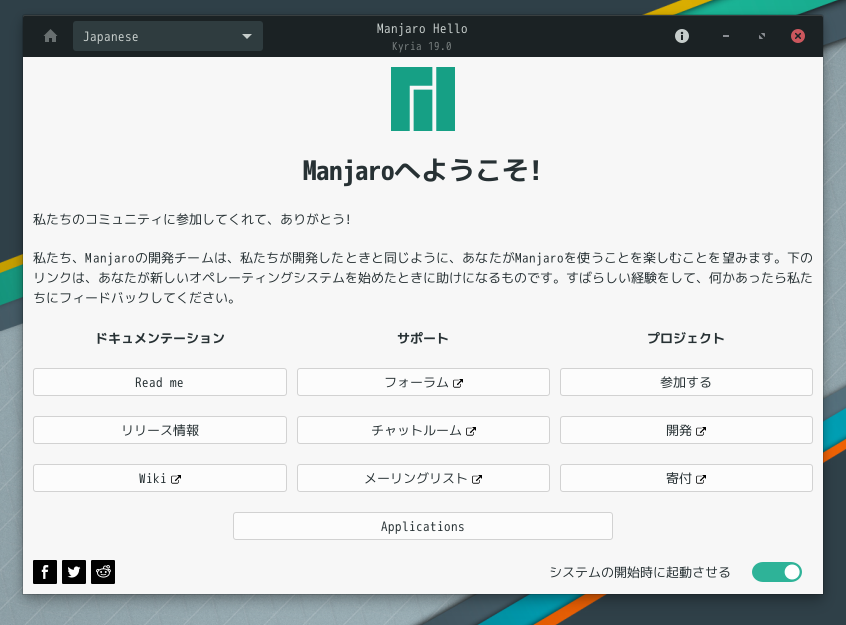This screenshot has width=846, height=625.
Task: Toggle the システムの開始時に起動させる autostart switch
Action: pyautogui.click(x=777, y=572)
